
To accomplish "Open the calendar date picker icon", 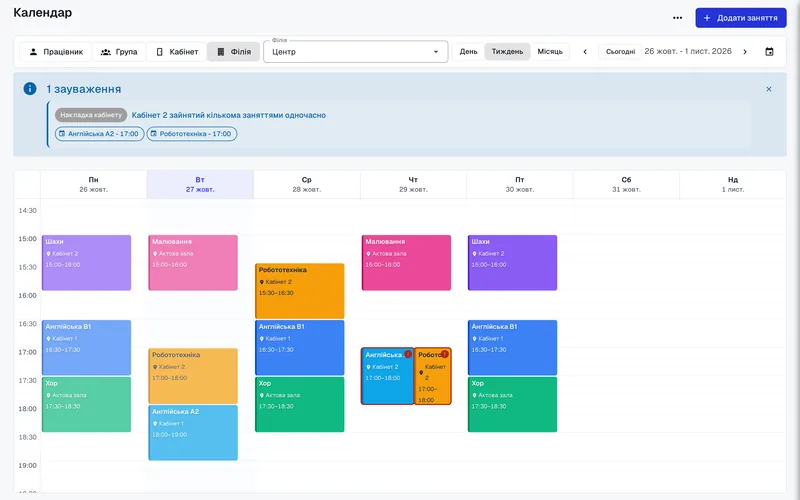I will click(x=769, y=52).
